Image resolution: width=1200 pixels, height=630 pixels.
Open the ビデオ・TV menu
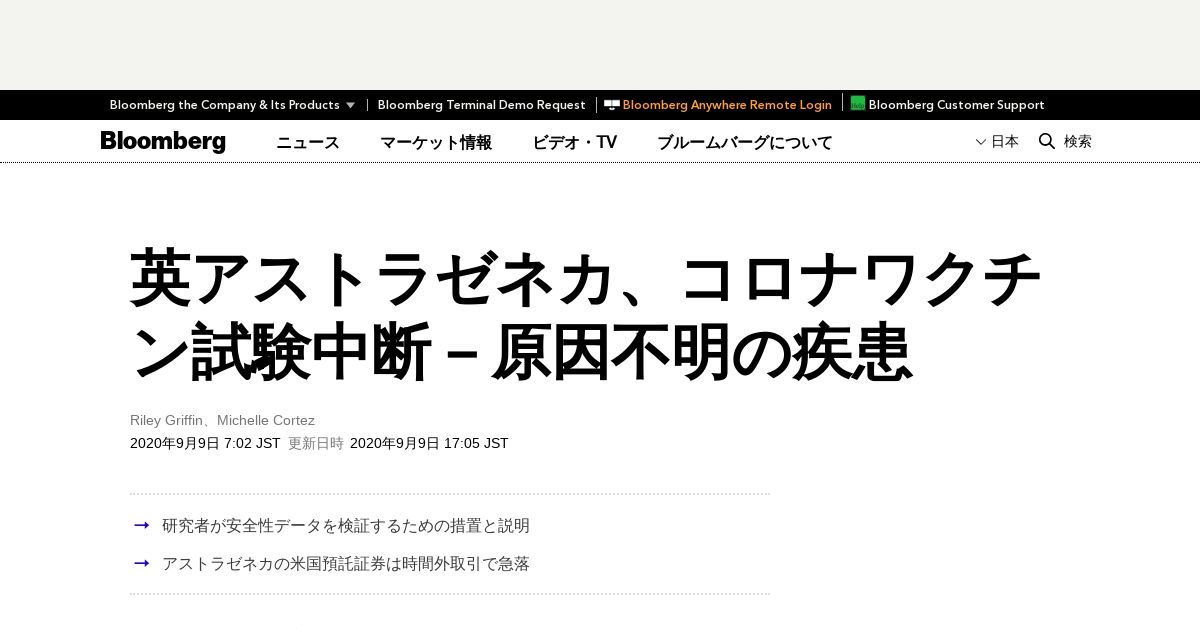click(575, 142)
